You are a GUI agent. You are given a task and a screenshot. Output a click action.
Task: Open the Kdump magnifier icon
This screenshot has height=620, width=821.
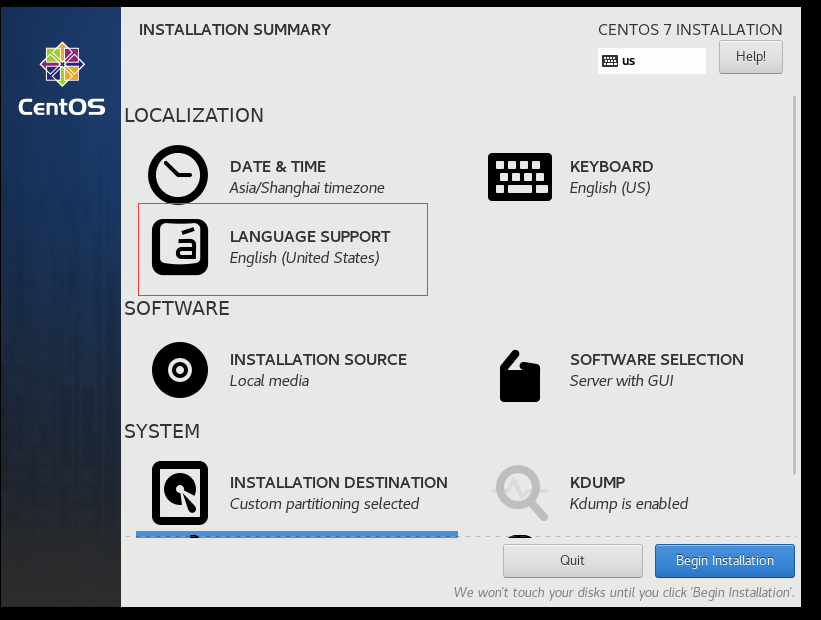coord(520,493)
